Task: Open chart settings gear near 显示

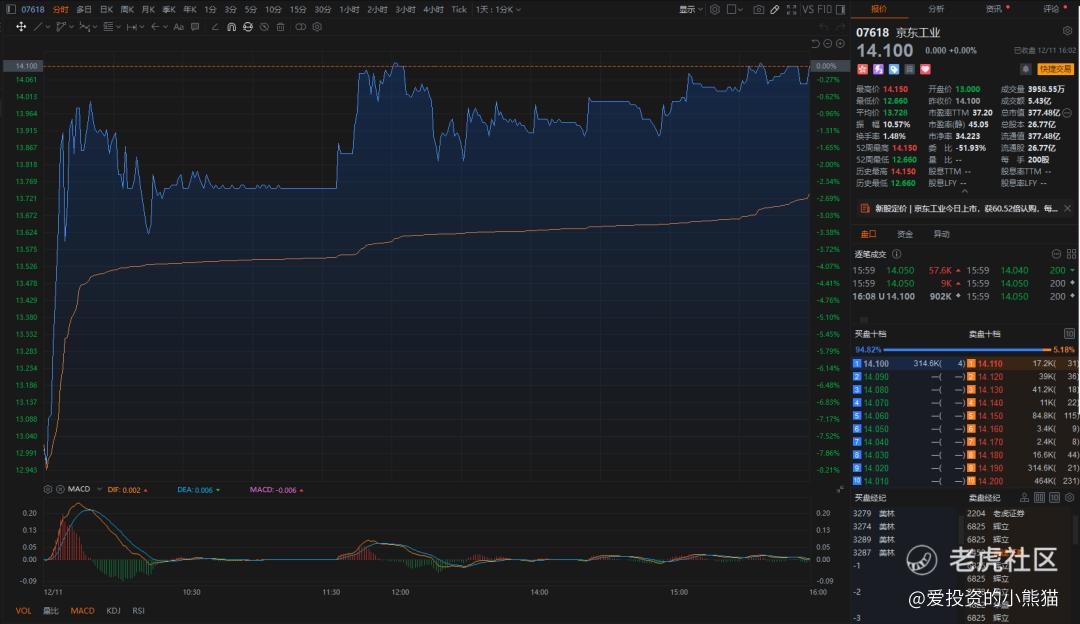Action: (x=715, y=10)
